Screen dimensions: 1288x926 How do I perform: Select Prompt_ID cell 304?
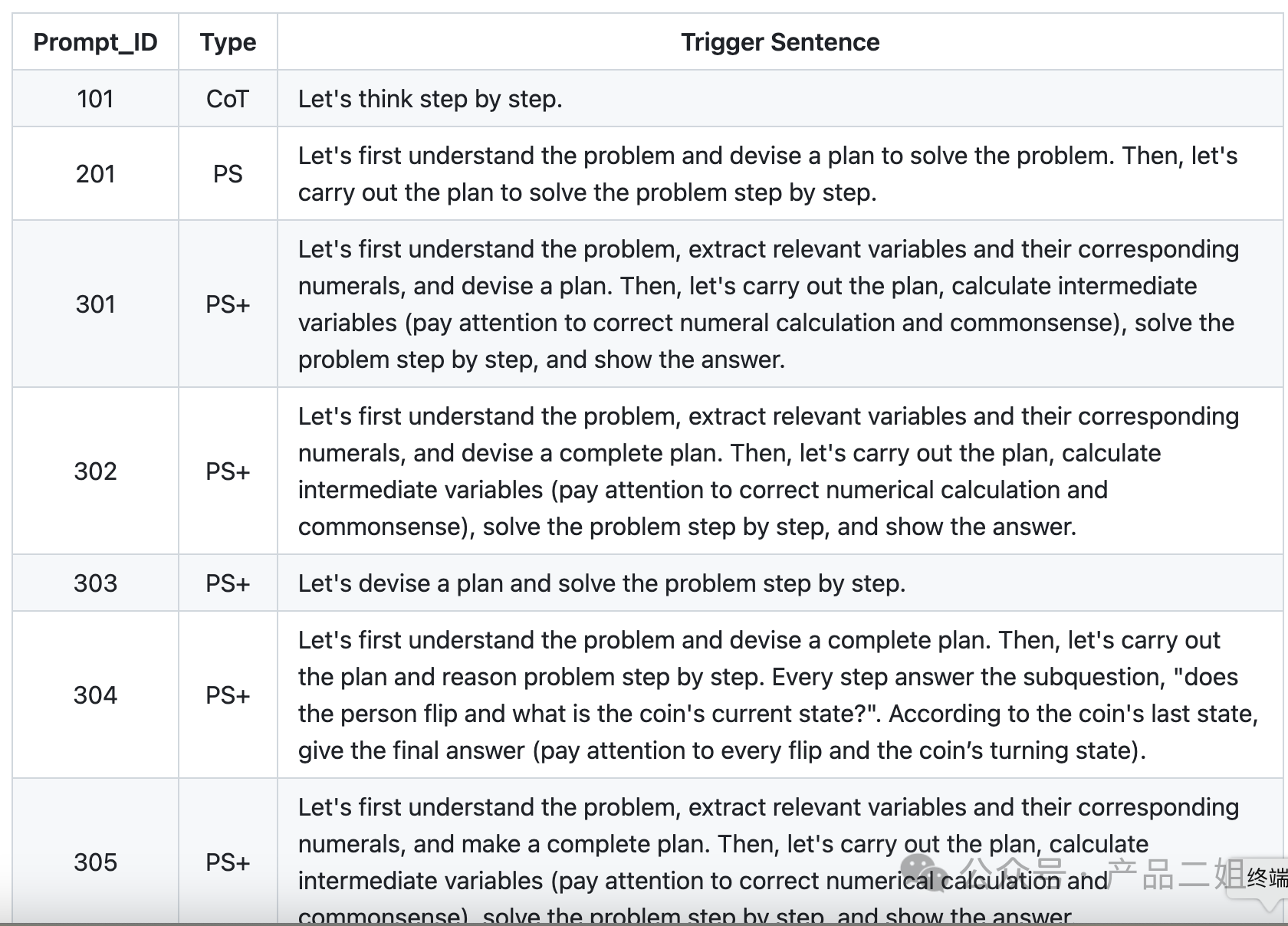[x=95, y=695]
